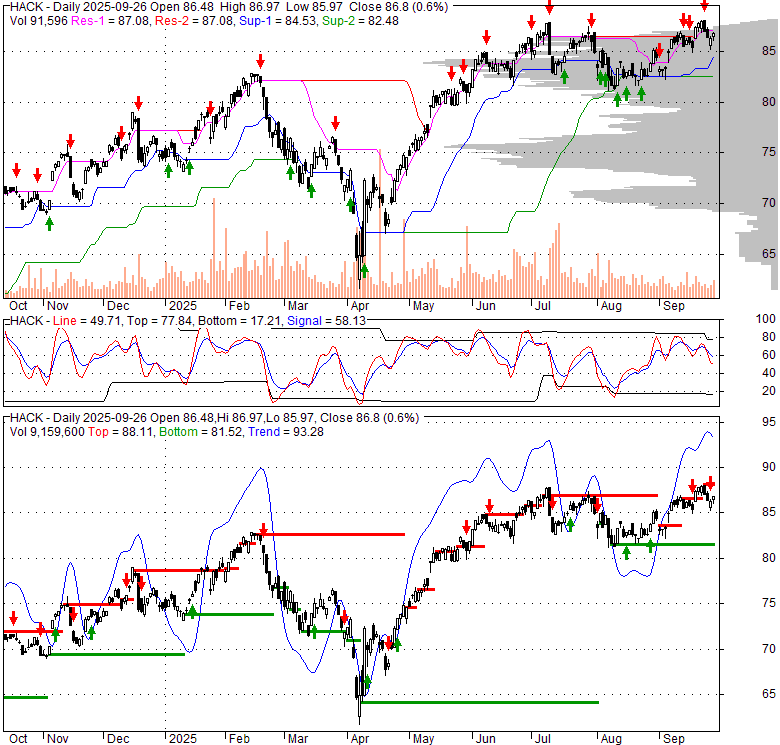Viewport: 780px width, 745px height.
Task: Click 'Aug' on the top chart time axis
Action: point(611,306)
